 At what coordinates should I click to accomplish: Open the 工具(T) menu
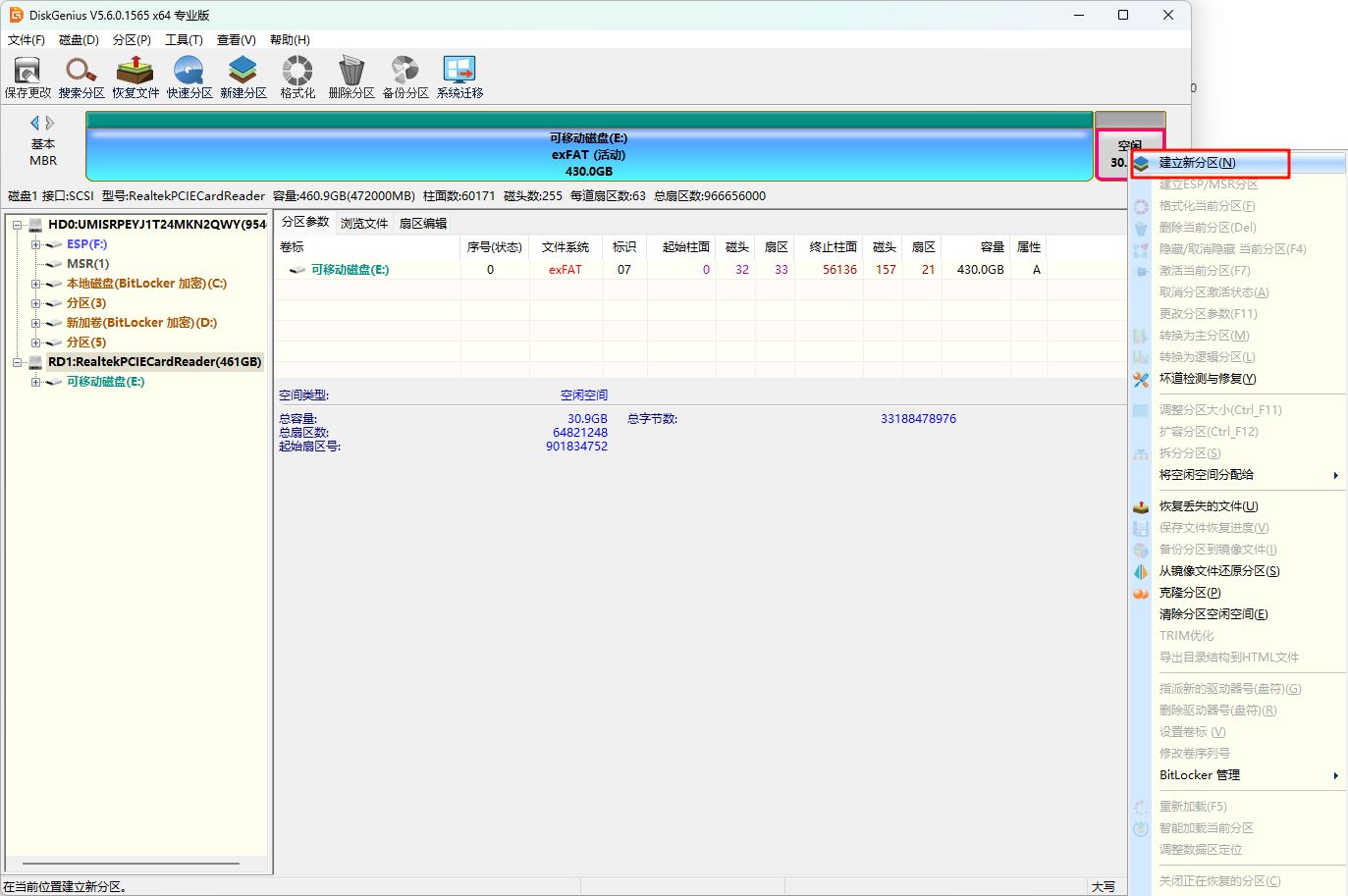(184, 40)
